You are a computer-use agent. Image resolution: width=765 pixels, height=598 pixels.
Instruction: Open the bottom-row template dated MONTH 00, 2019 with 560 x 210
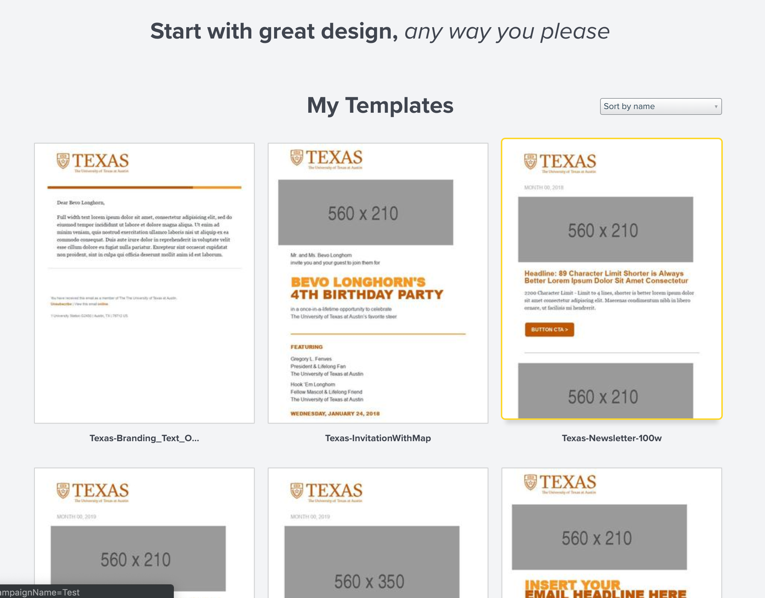click(144, 533)
